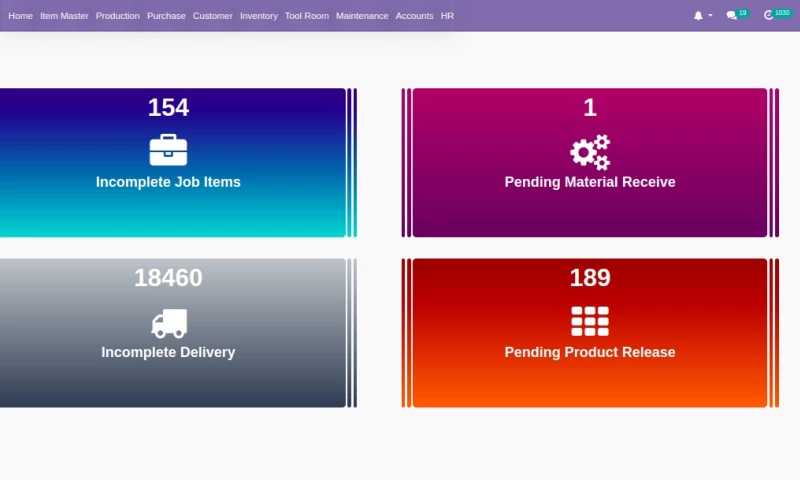This screenshot has width=800, height=480.
Task: Open the Tool Room menu
Action: (x=307, y=16)
